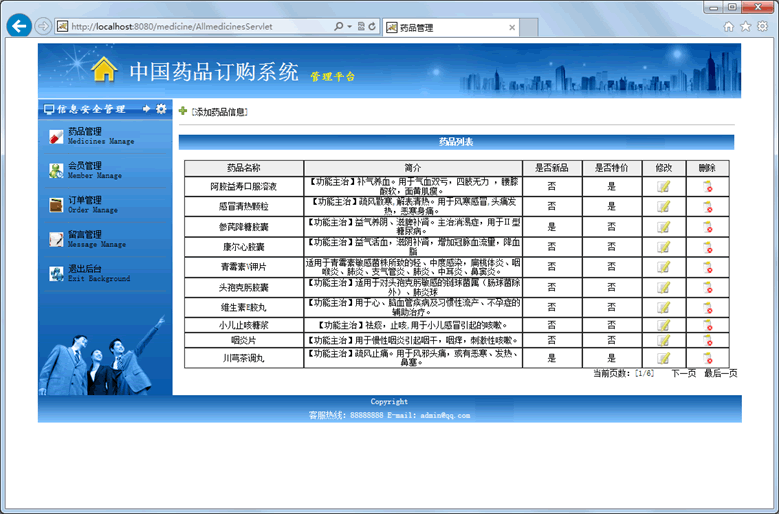Delete the 阿胶益寿口服溶液 row

coord(707,187)
